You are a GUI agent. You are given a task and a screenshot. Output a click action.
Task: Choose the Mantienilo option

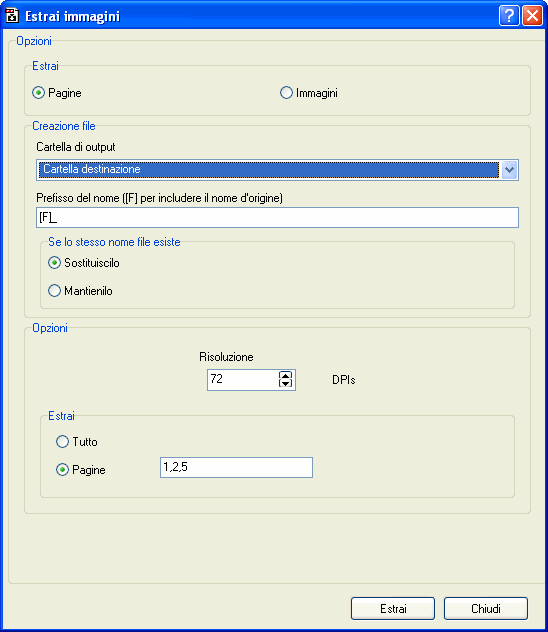(x=54, y=291)
